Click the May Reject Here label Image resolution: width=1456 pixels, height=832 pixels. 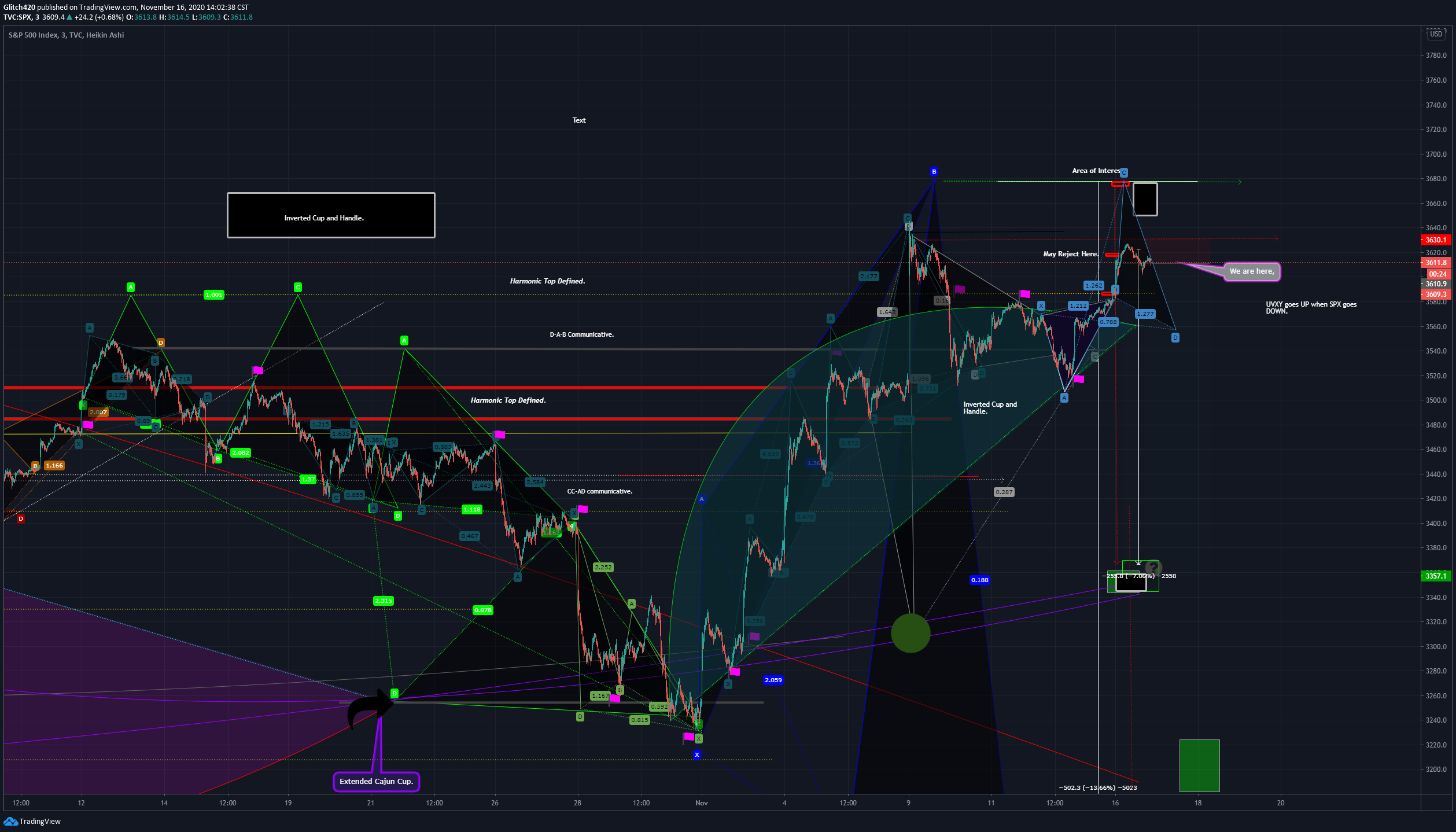1071,254
